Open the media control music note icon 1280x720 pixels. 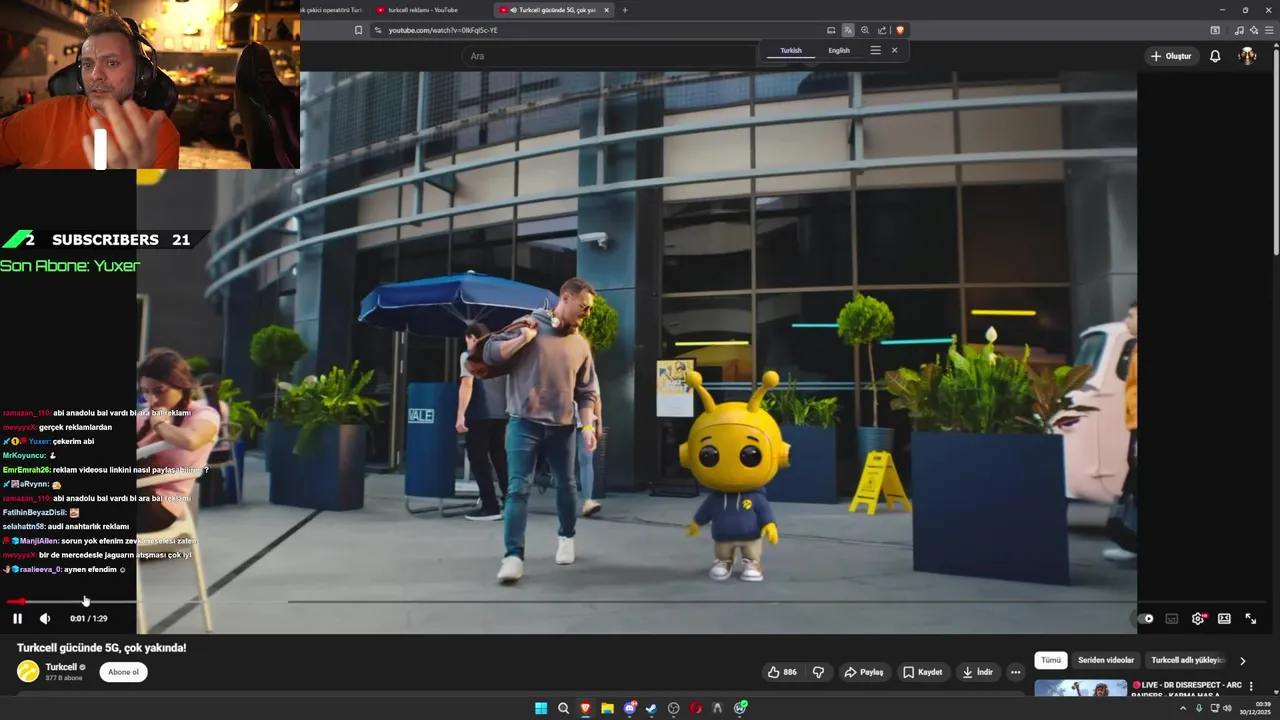1240,30
